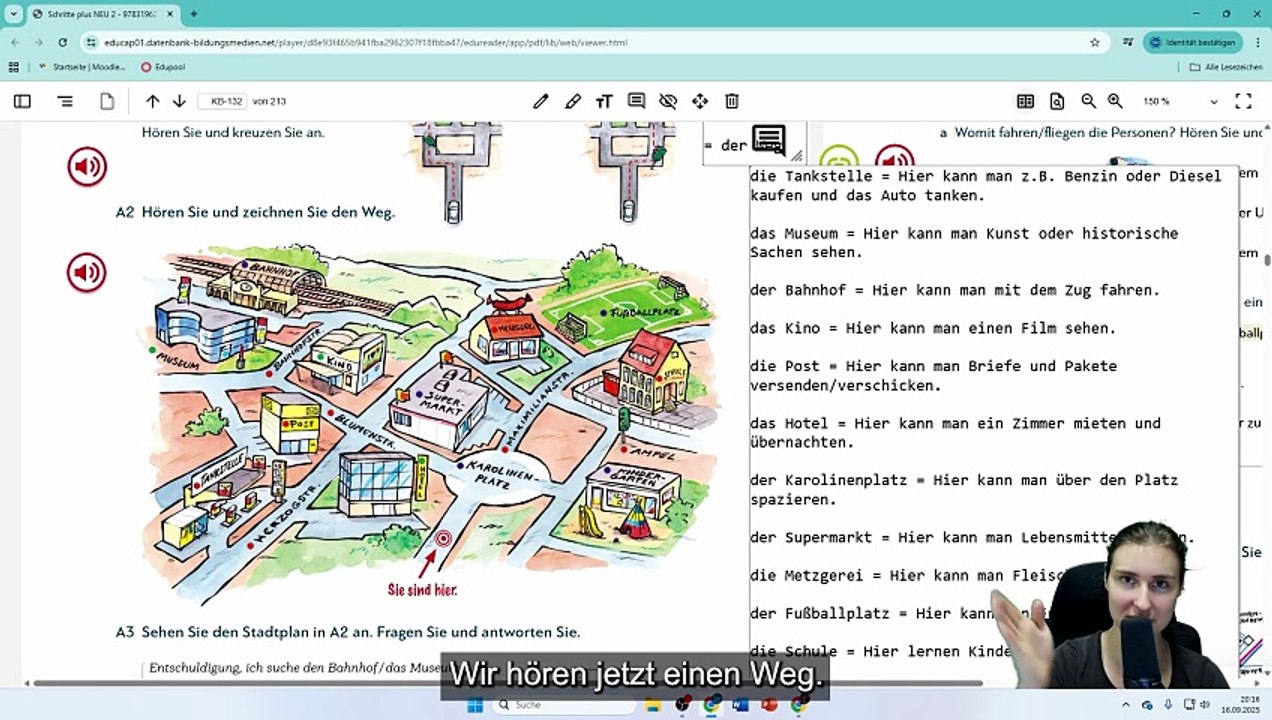Open the Windows Start menu
The width and height of the screenshot is (1272, 720).
475,705
